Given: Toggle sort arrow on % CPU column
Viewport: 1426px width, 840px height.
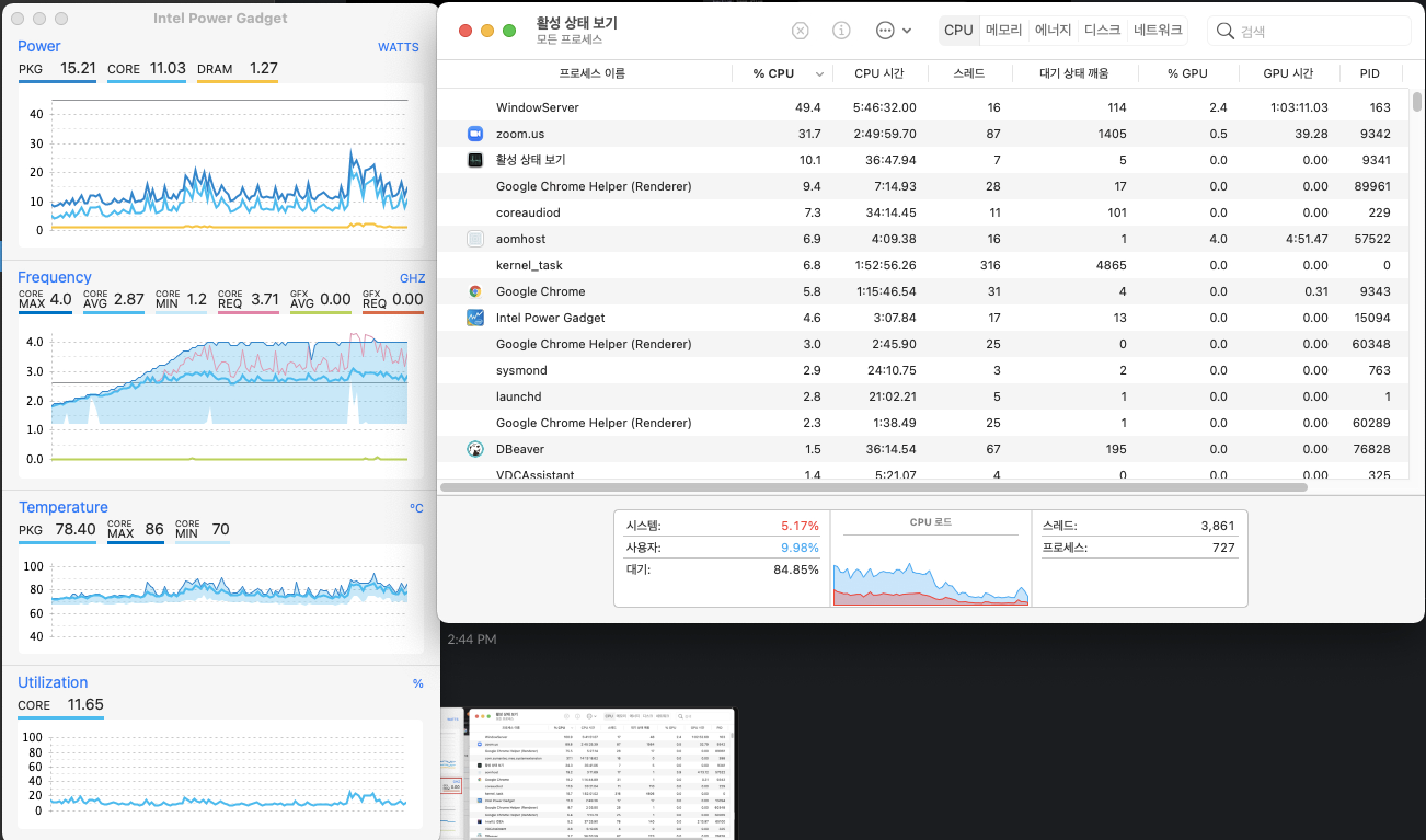Looking at the screenshot, I should point(819,74).
